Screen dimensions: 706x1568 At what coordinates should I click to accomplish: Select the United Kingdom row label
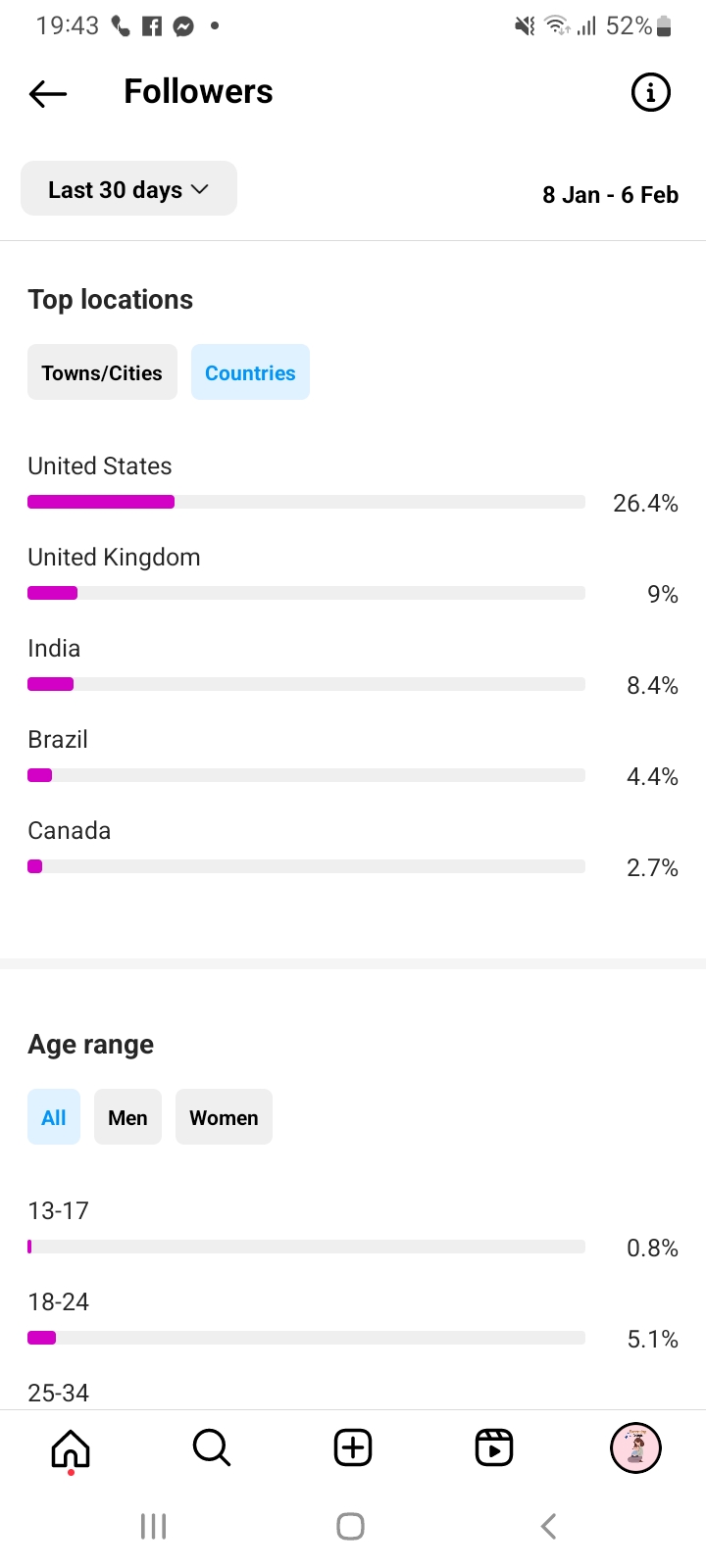pyautogui.click(x=114, y=558)
